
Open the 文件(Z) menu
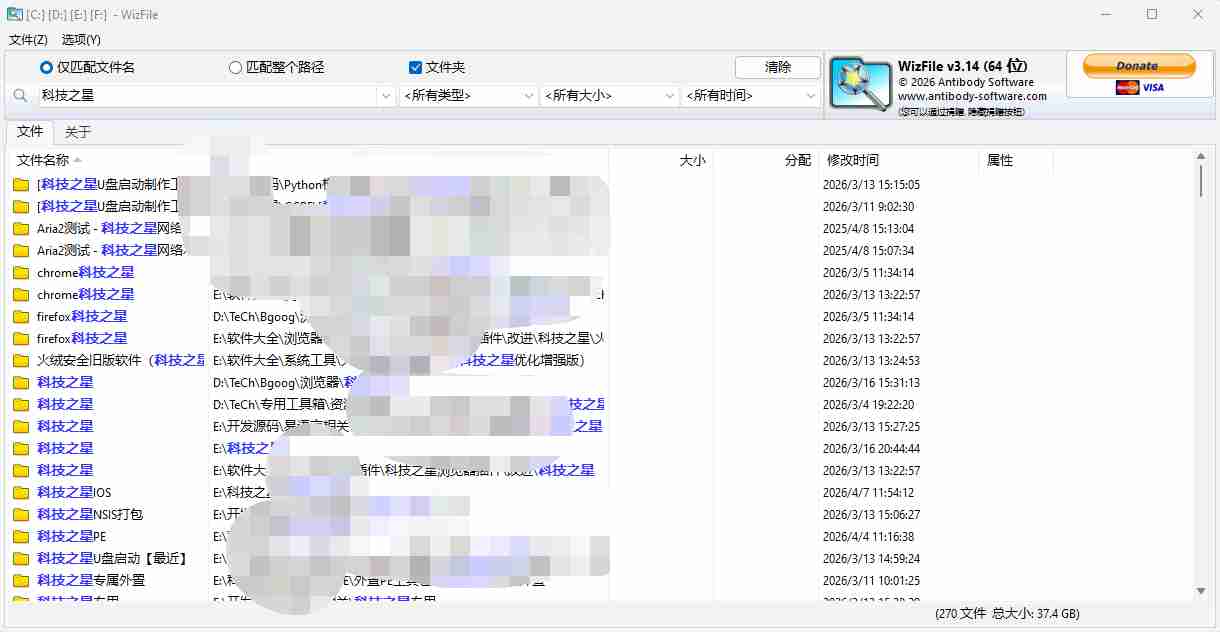tap(28, 40)
